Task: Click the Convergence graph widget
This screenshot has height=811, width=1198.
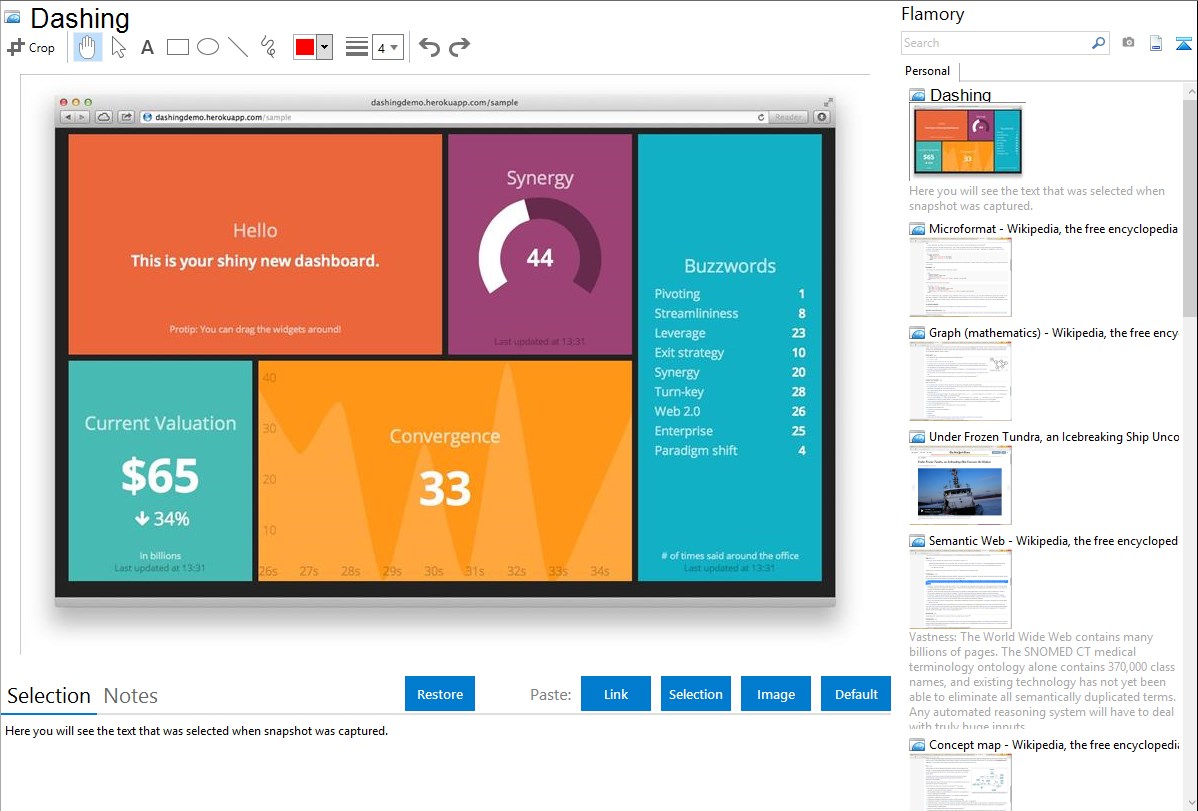Action: tap(445, 471)
